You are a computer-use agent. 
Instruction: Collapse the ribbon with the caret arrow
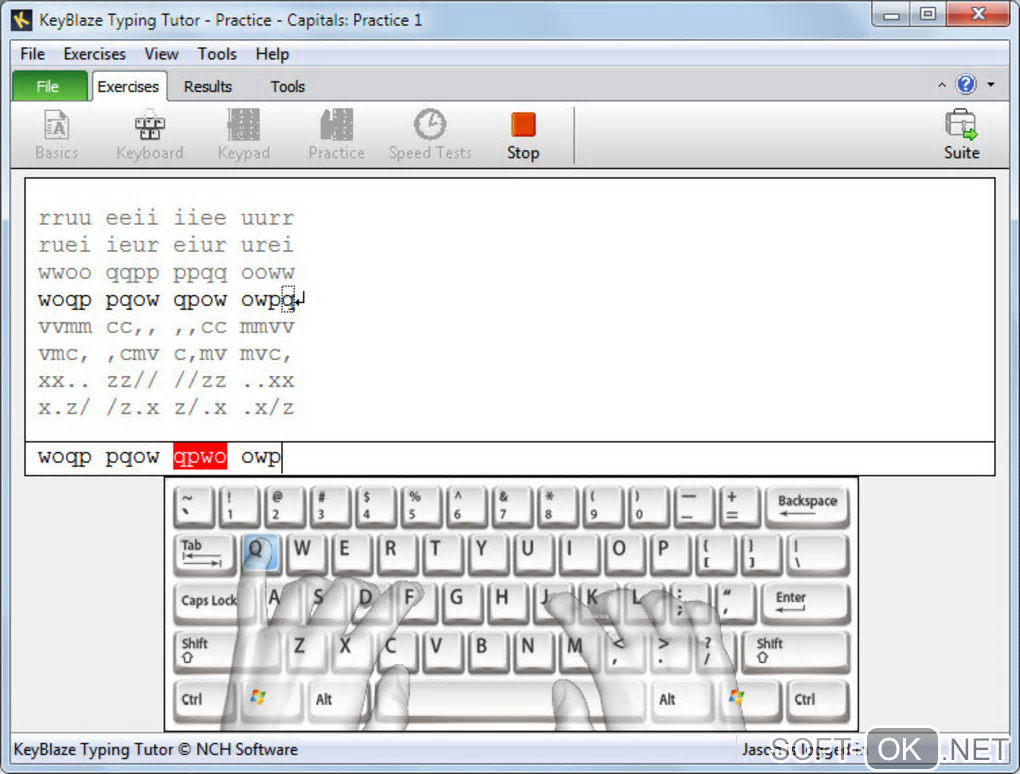941,85
